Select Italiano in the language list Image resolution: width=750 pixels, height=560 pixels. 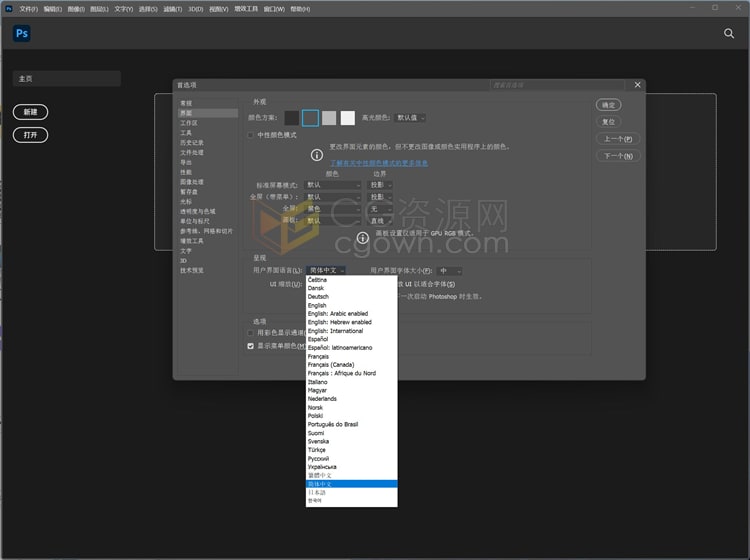pos(352,382)
